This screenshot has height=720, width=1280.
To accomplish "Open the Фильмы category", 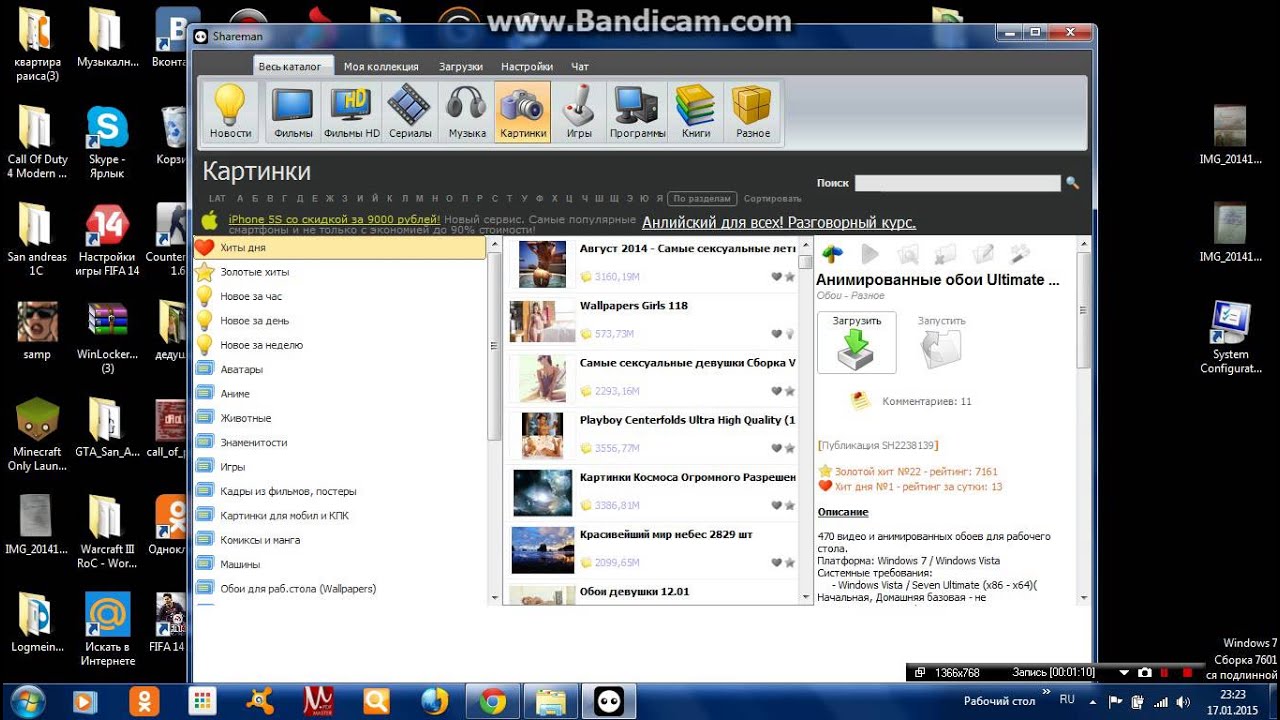I will 293,111.
